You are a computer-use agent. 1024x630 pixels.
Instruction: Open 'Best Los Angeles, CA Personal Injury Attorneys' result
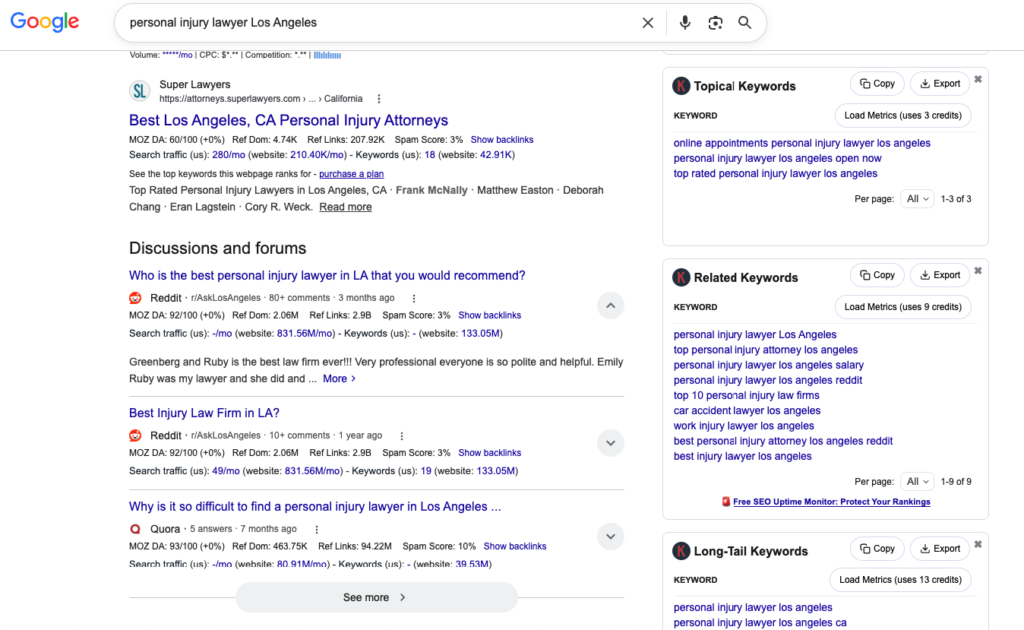point(288,120)
